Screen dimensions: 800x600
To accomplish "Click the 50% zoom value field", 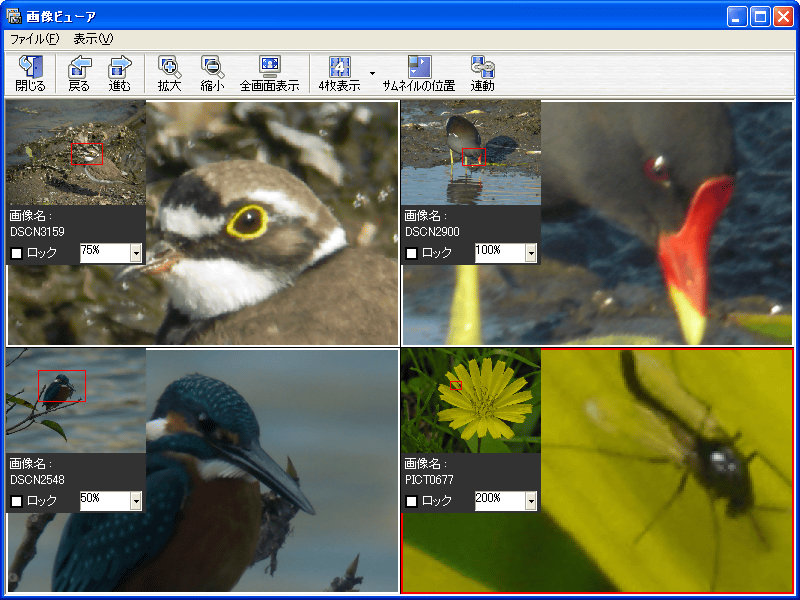I will [x=105, y=501].
